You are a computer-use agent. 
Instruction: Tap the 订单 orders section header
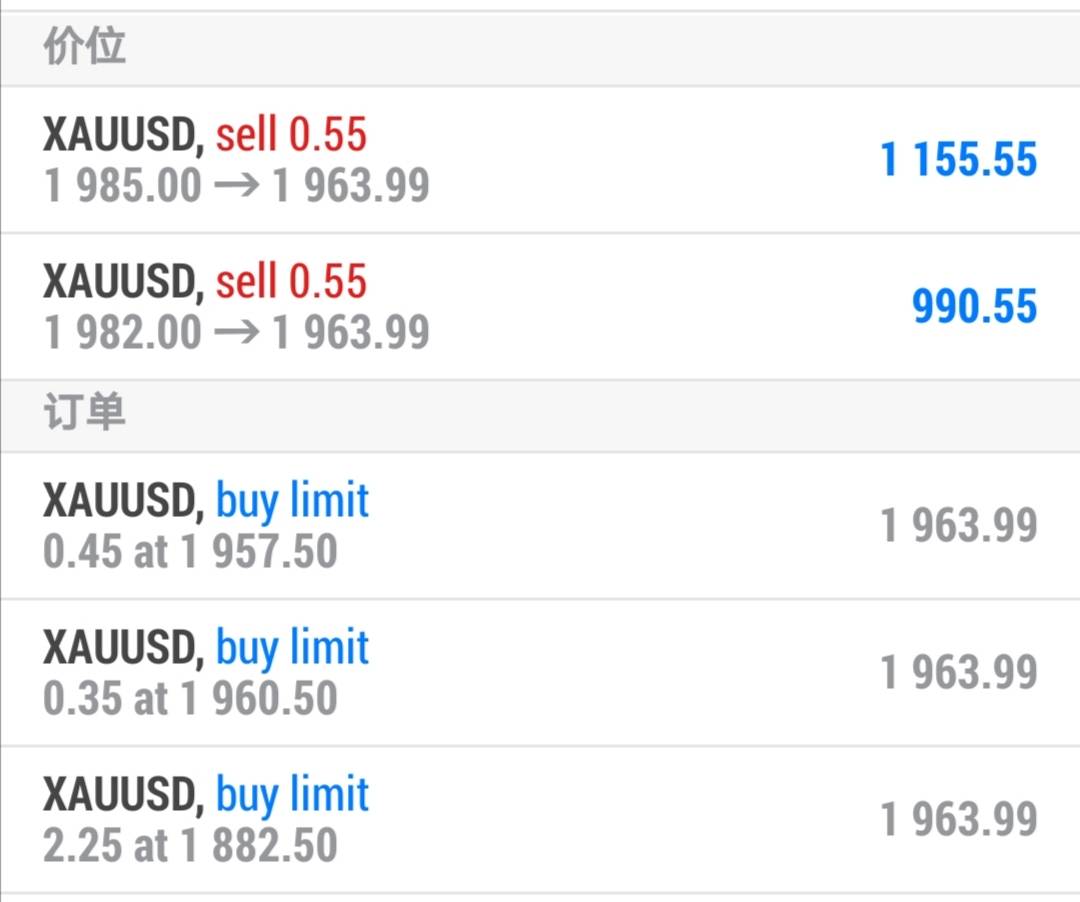click(85, 413)
